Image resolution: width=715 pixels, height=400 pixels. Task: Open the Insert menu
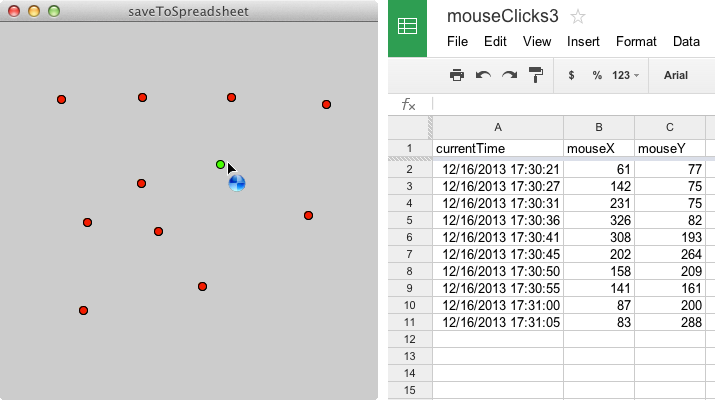click(583, 42)
